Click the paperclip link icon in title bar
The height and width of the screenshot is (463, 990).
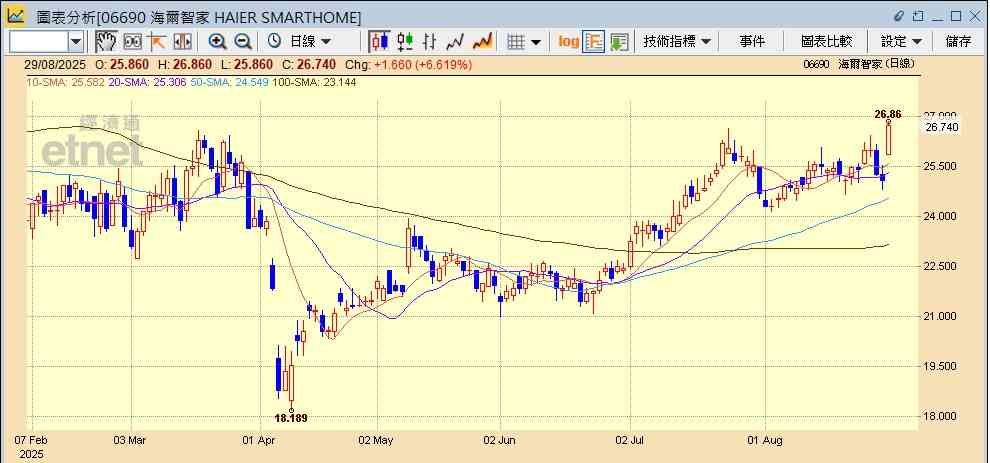coord(900,16)
